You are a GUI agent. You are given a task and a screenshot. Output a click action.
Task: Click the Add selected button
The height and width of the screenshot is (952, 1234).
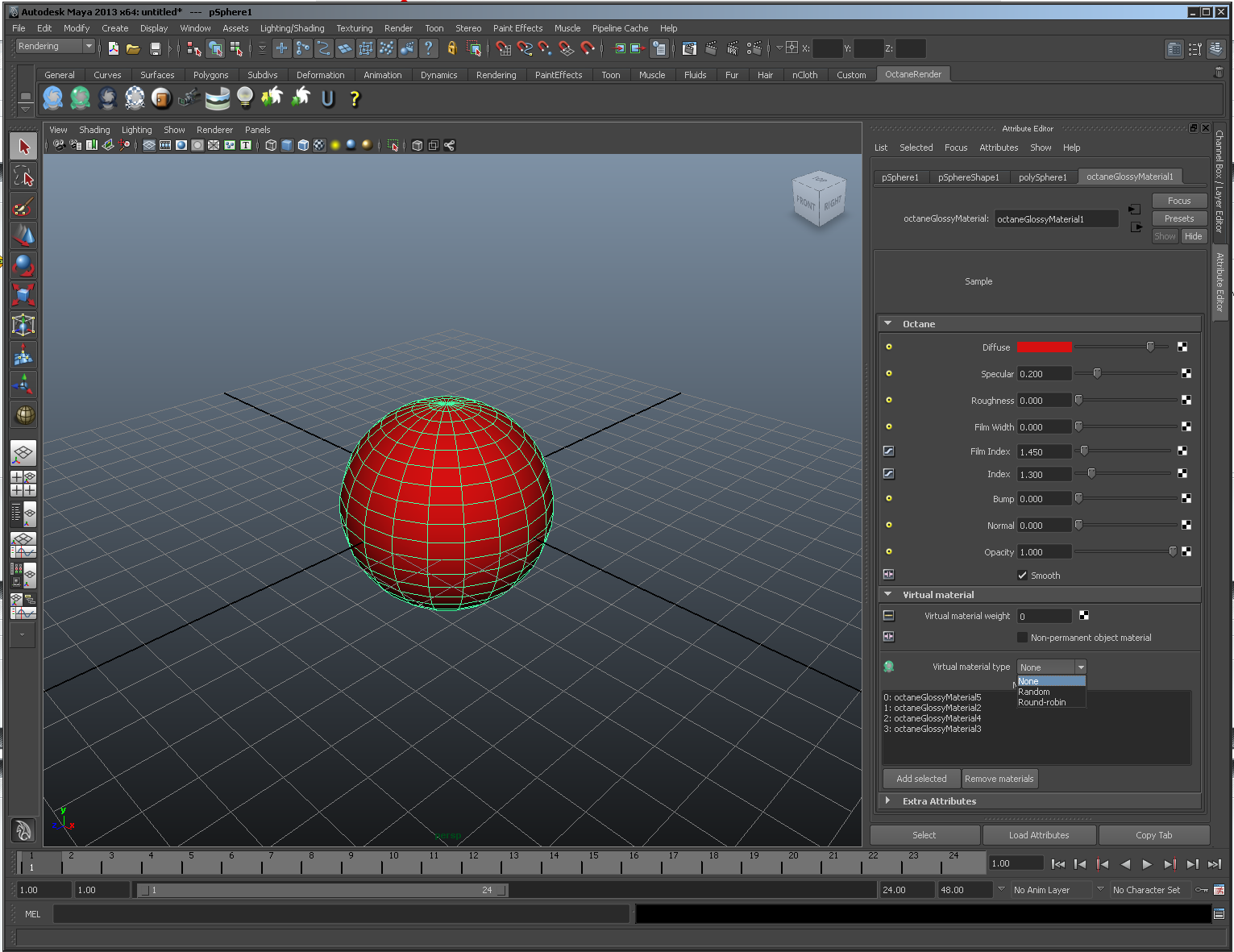click(x=921, y=779)
